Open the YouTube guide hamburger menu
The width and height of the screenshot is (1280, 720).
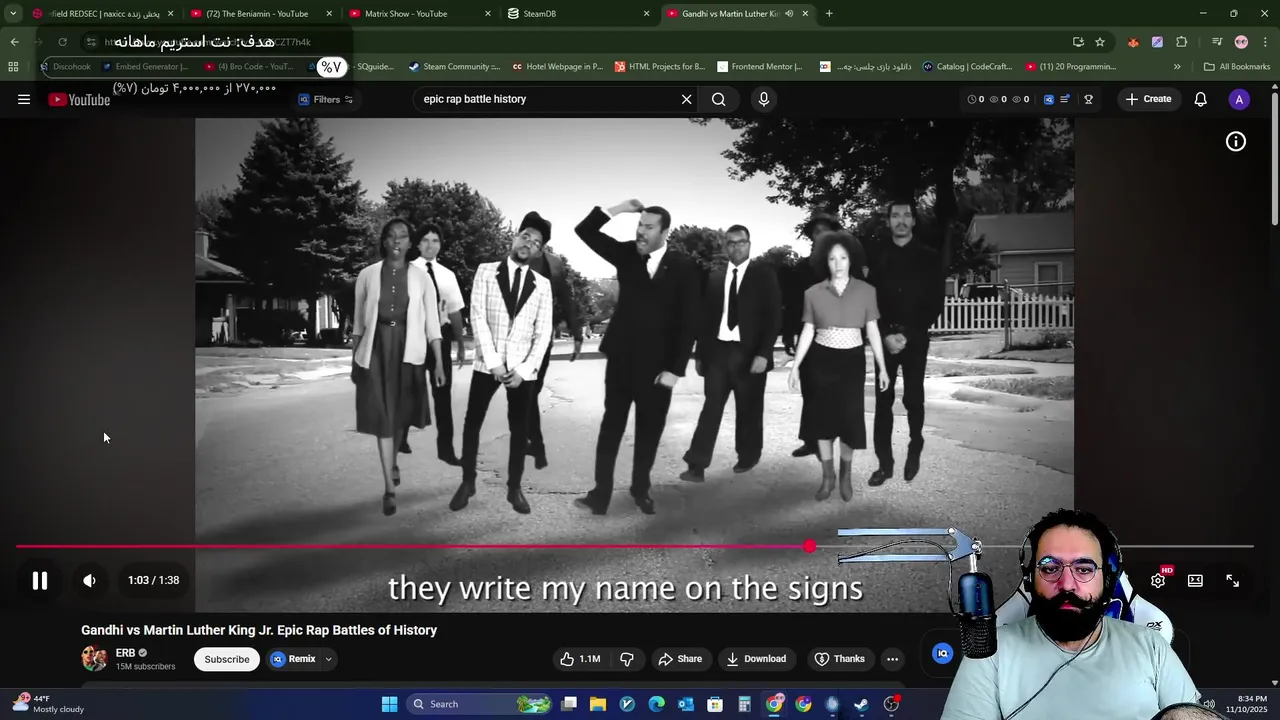click(x=24, y=99)
